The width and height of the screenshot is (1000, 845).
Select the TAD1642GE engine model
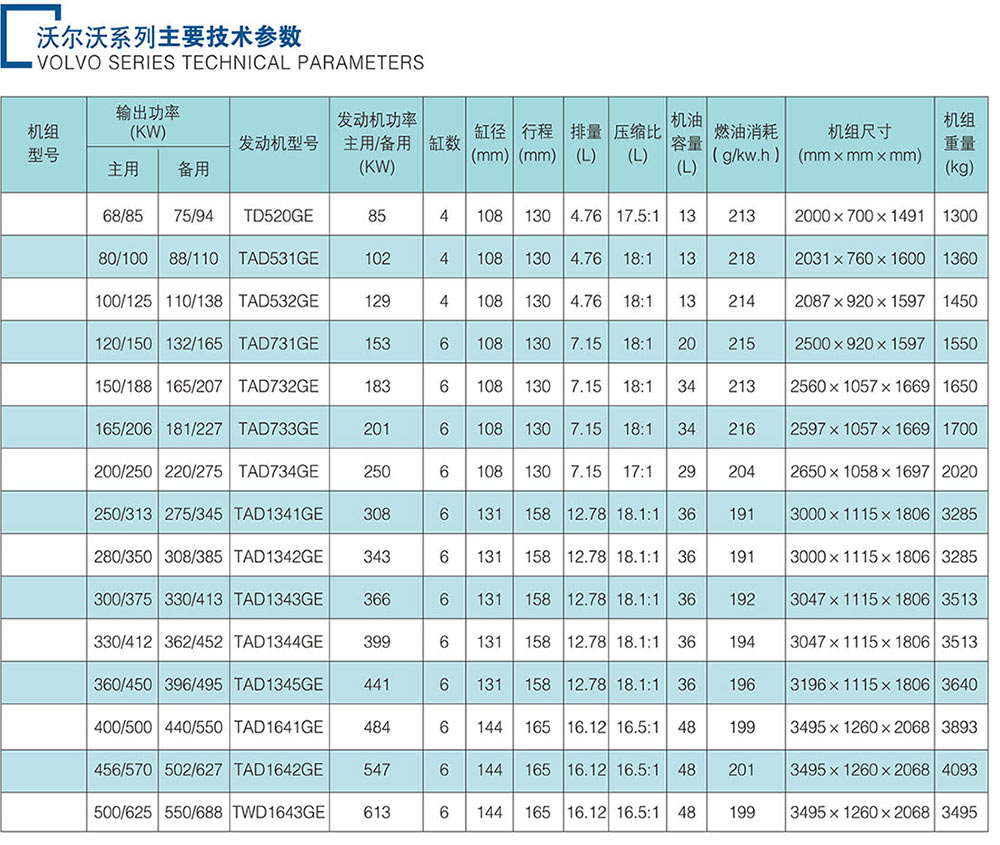(x=279, y=770)
